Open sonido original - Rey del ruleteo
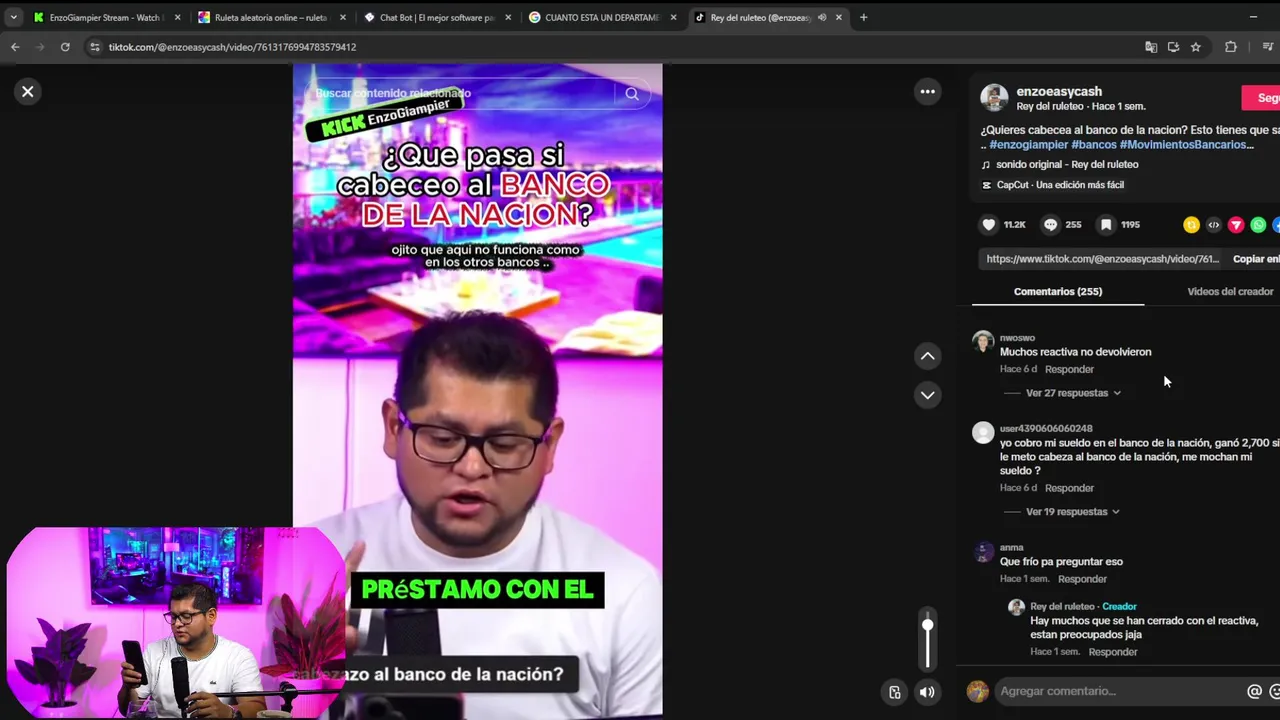Image resolution: width=1280 pixels, height=720 pixels. (1067, 165)
